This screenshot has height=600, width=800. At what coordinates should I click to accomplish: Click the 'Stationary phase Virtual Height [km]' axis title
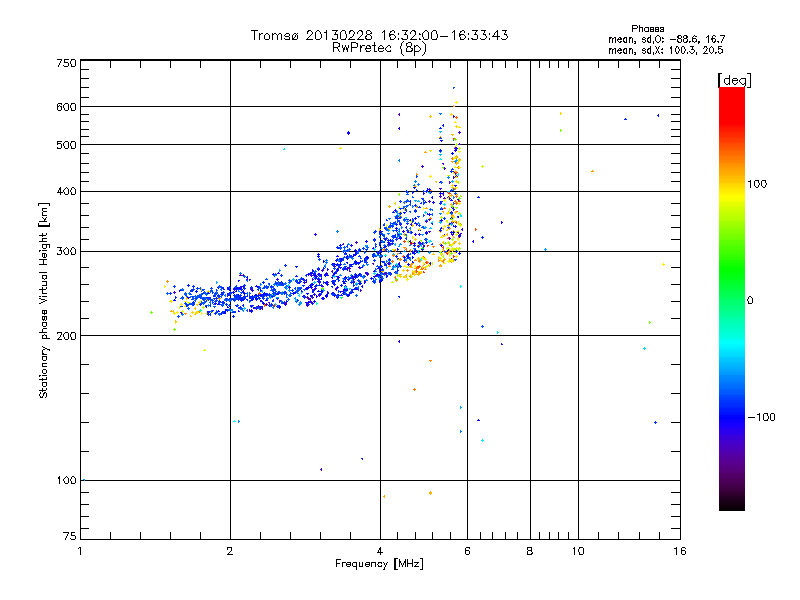coord(44,300)
